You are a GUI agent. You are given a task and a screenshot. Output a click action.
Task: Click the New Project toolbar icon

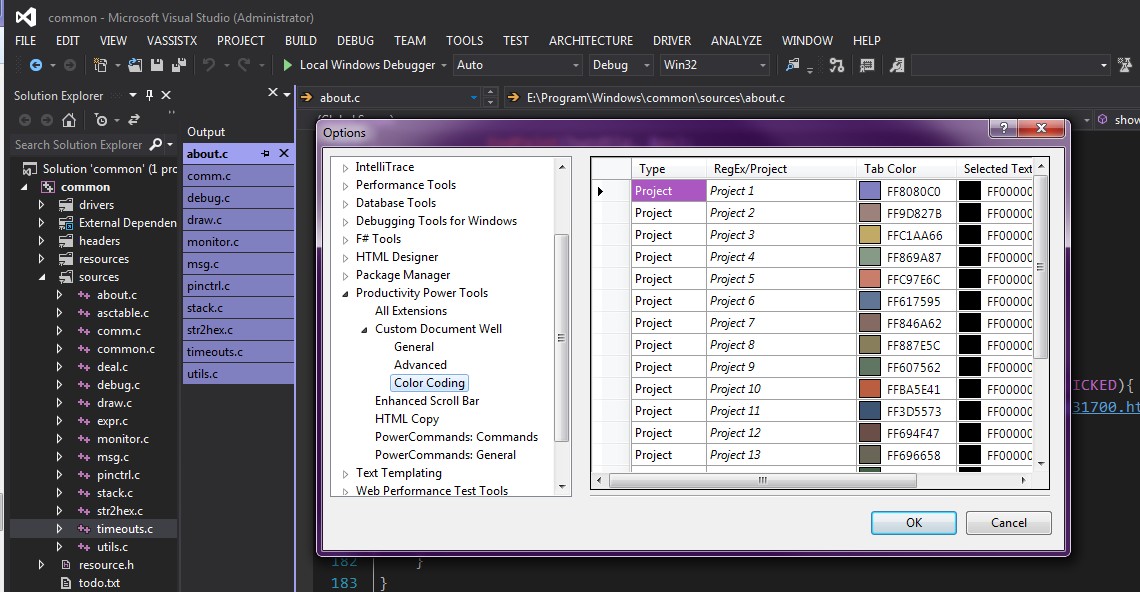tap(100, 65)
